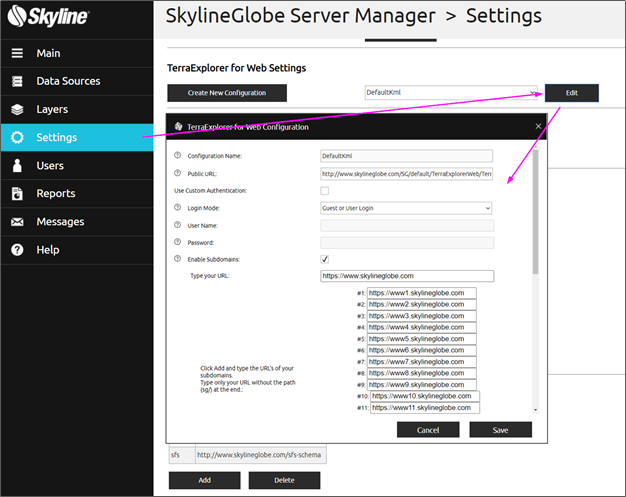Toggle Use Custom Authentication checkbox
The width and height of the screenshot is (626, 497).
pyautogui.click(x=325, y=191)
